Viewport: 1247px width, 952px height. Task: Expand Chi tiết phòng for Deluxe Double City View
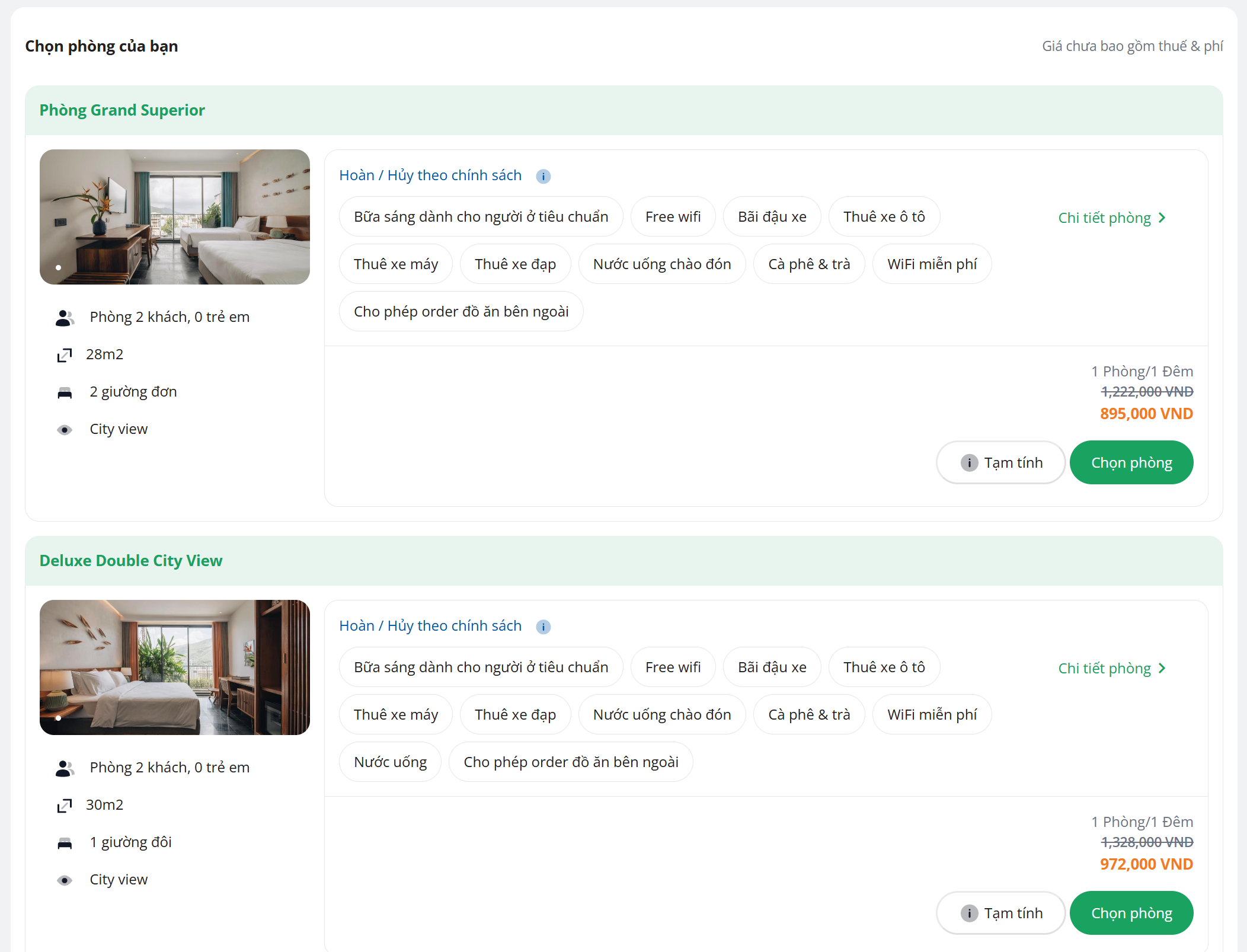[x=1111, y=668]
